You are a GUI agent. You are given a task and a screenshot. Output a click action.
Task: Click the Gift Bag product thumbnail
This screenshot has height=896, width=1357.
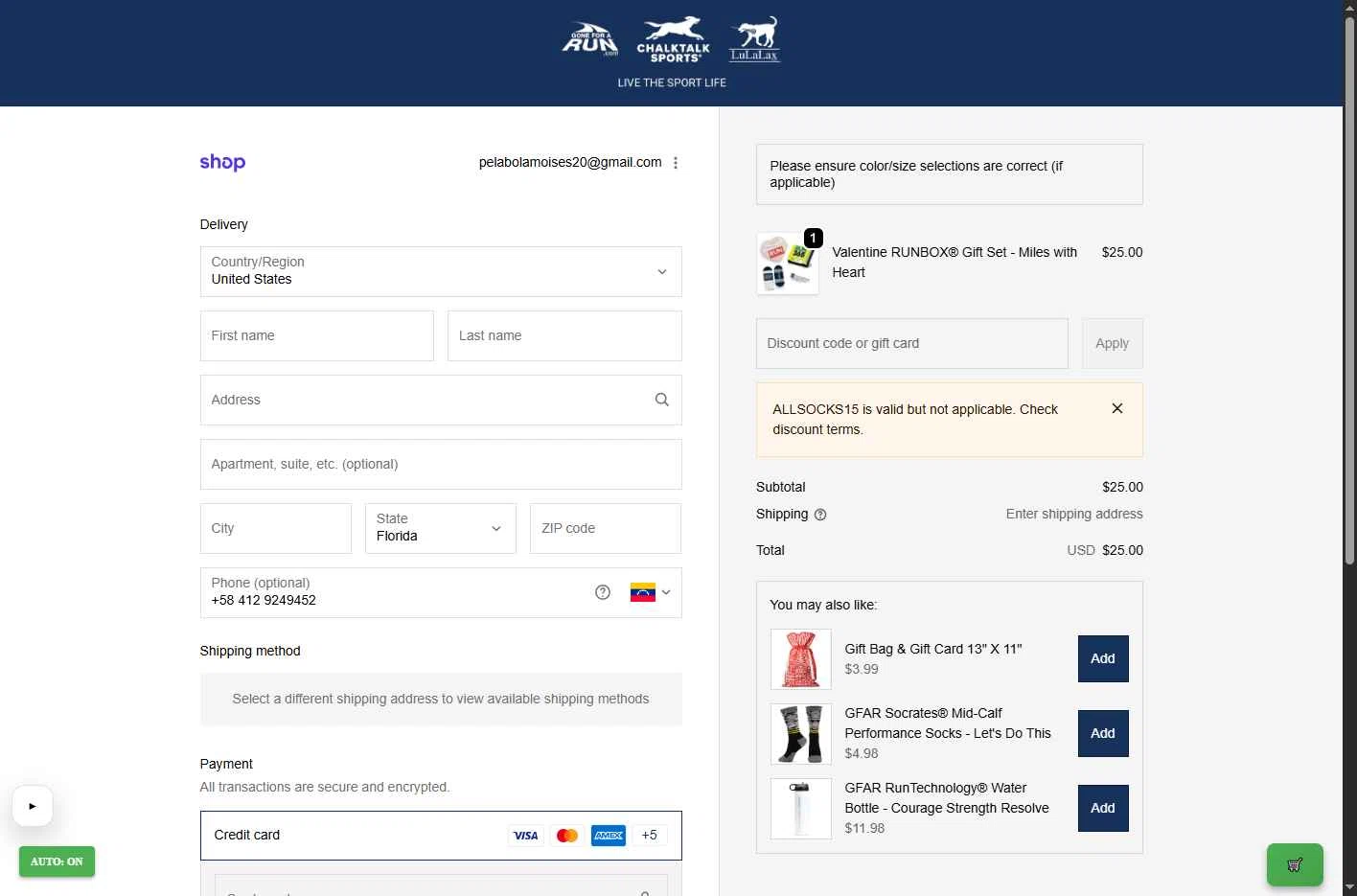coord(801,659)
